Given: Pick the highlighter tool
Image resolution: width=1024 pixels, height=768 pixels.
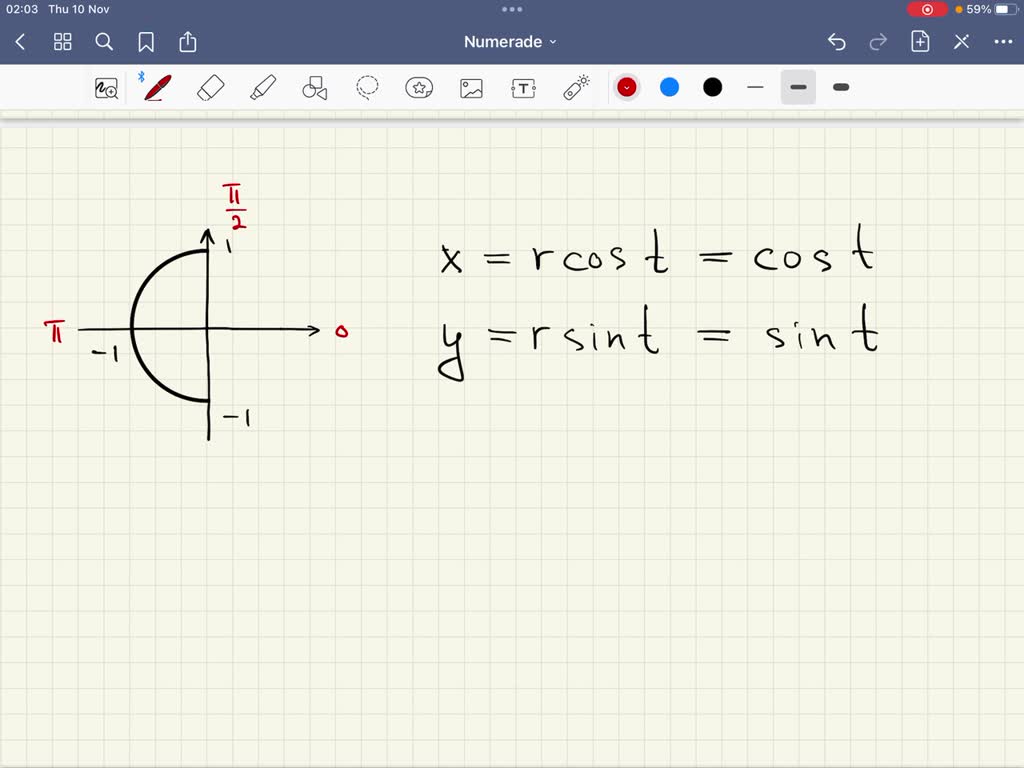Looking at the screenshot, I should pyautogui.click(x=262, y=87).
